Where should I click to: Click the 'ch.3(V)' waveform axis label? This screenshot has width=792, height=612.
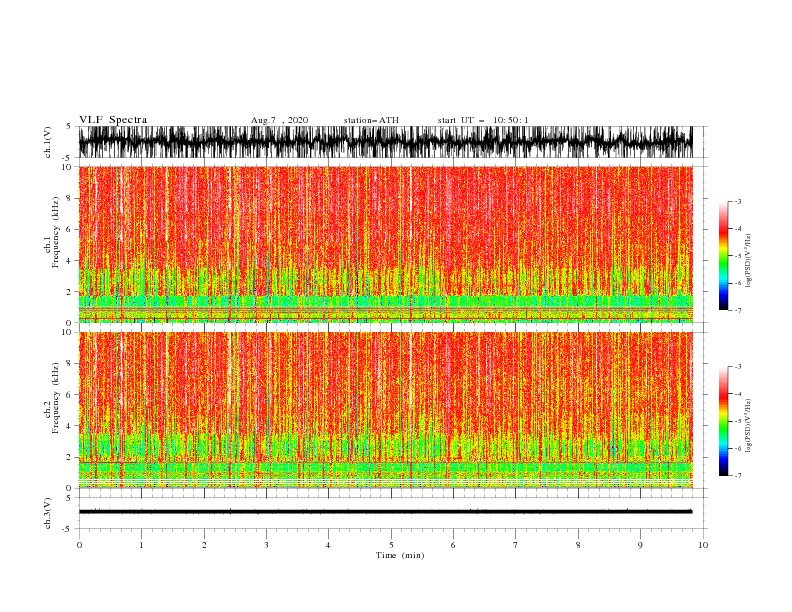48,513
